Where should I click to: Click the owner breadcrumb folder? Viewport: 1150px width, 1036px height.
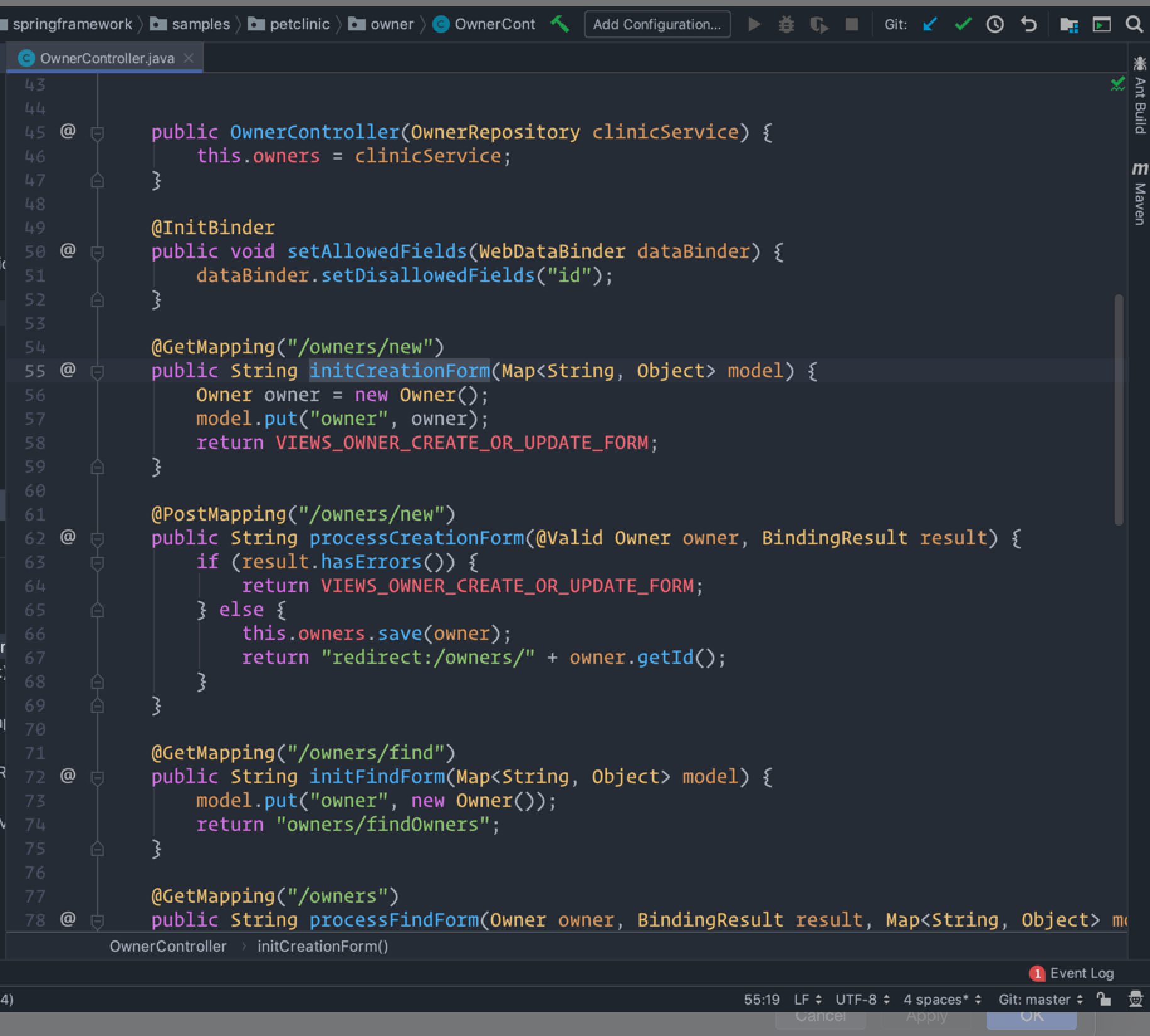point(381,25)
